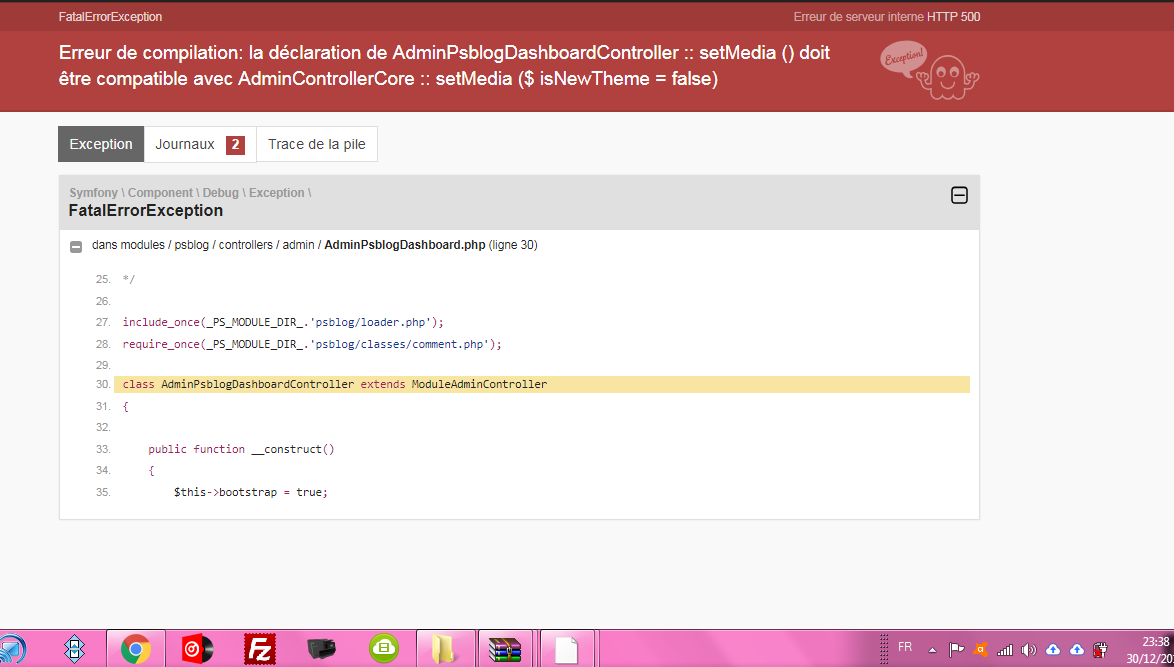Open Google Chrome from the taskbar

click(136, 648)
